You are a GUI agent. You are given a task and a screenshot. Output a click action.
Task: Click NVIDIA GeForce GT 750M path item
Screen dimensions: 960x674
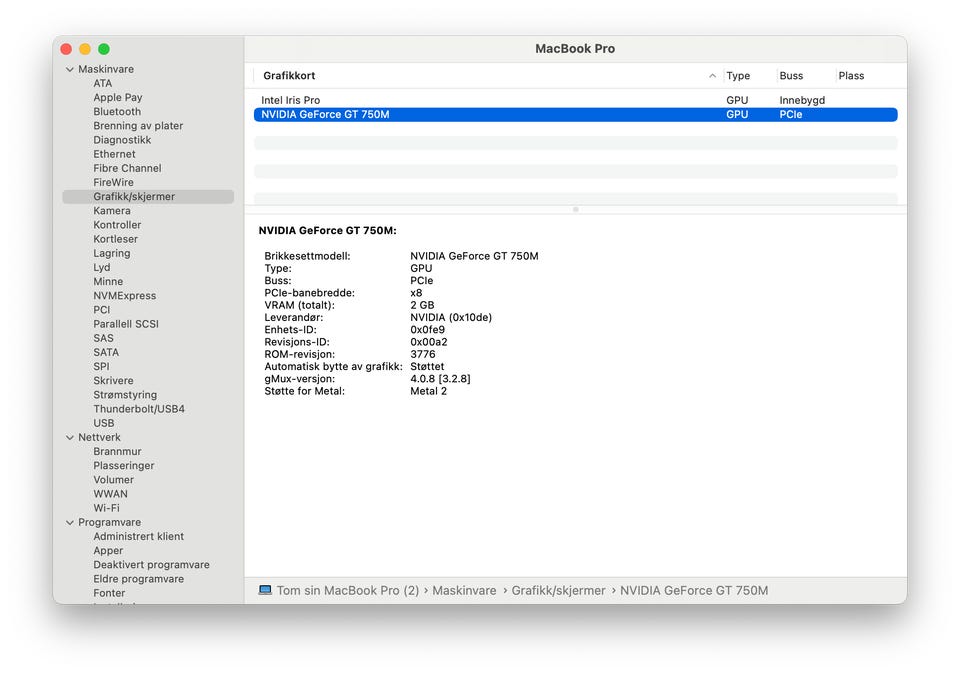(x=694, y=591)
